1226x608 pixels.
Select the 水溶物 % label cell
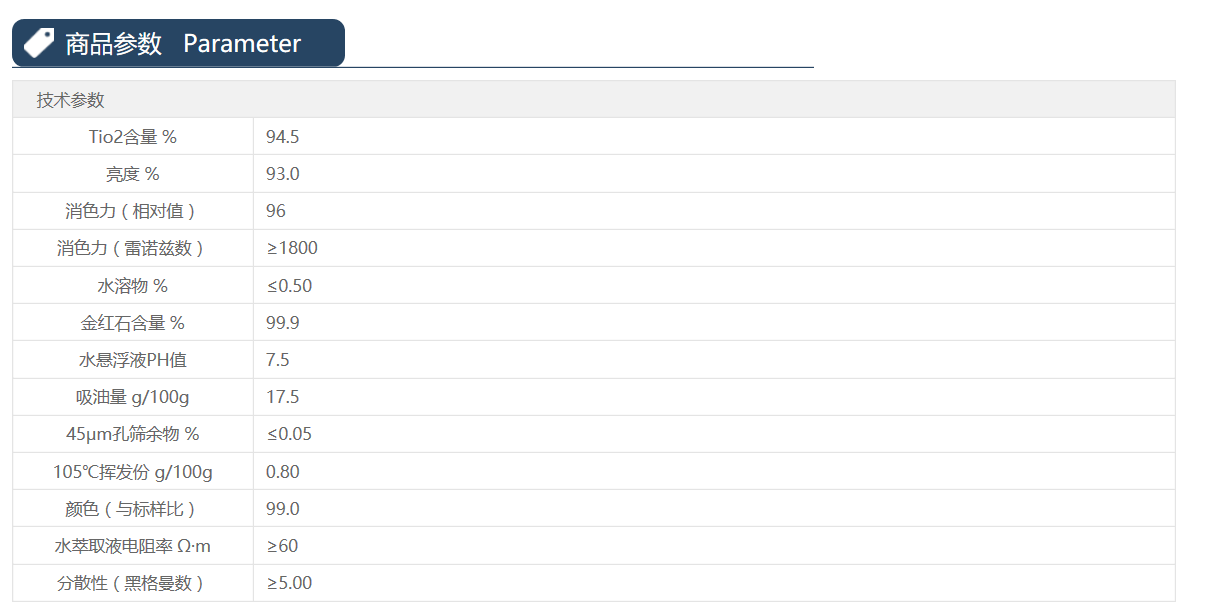pos(133,286)
